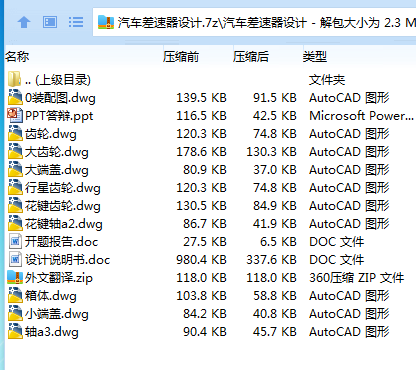Click the 41.9 KB compressed size value
Viewport: 416px width, 370px height.
click(x=275, y=224)
